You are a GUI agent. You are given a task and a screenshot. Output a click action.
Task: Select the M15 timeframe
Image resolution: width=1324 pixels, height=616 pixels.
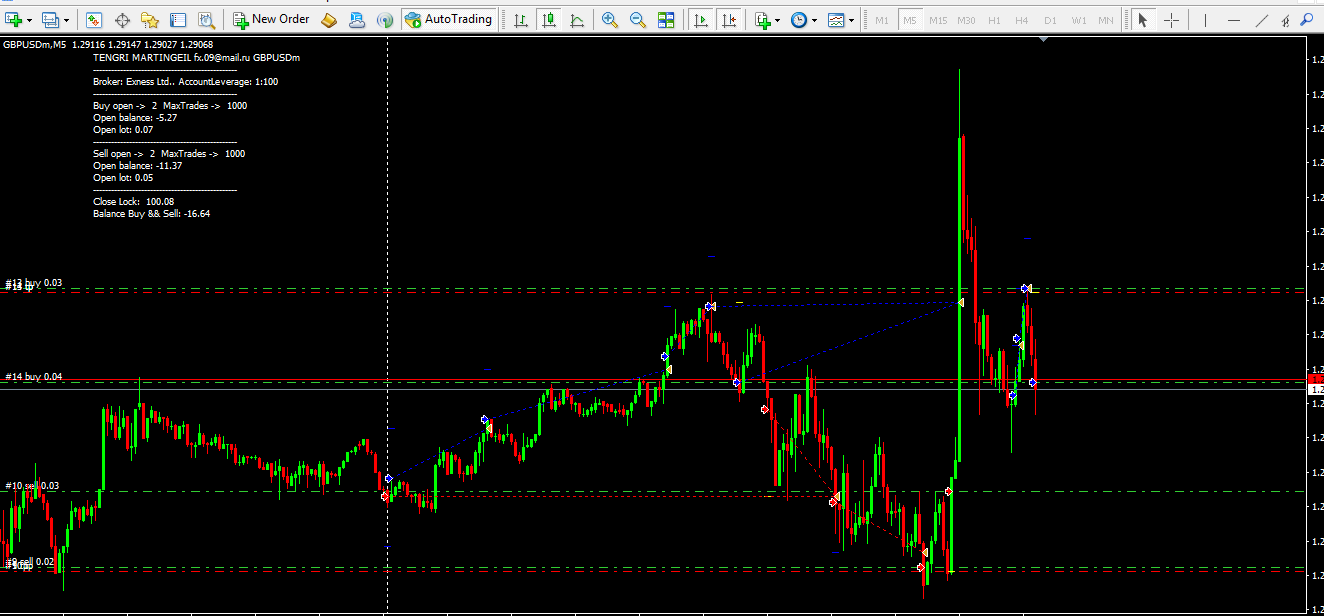point(938,20)
